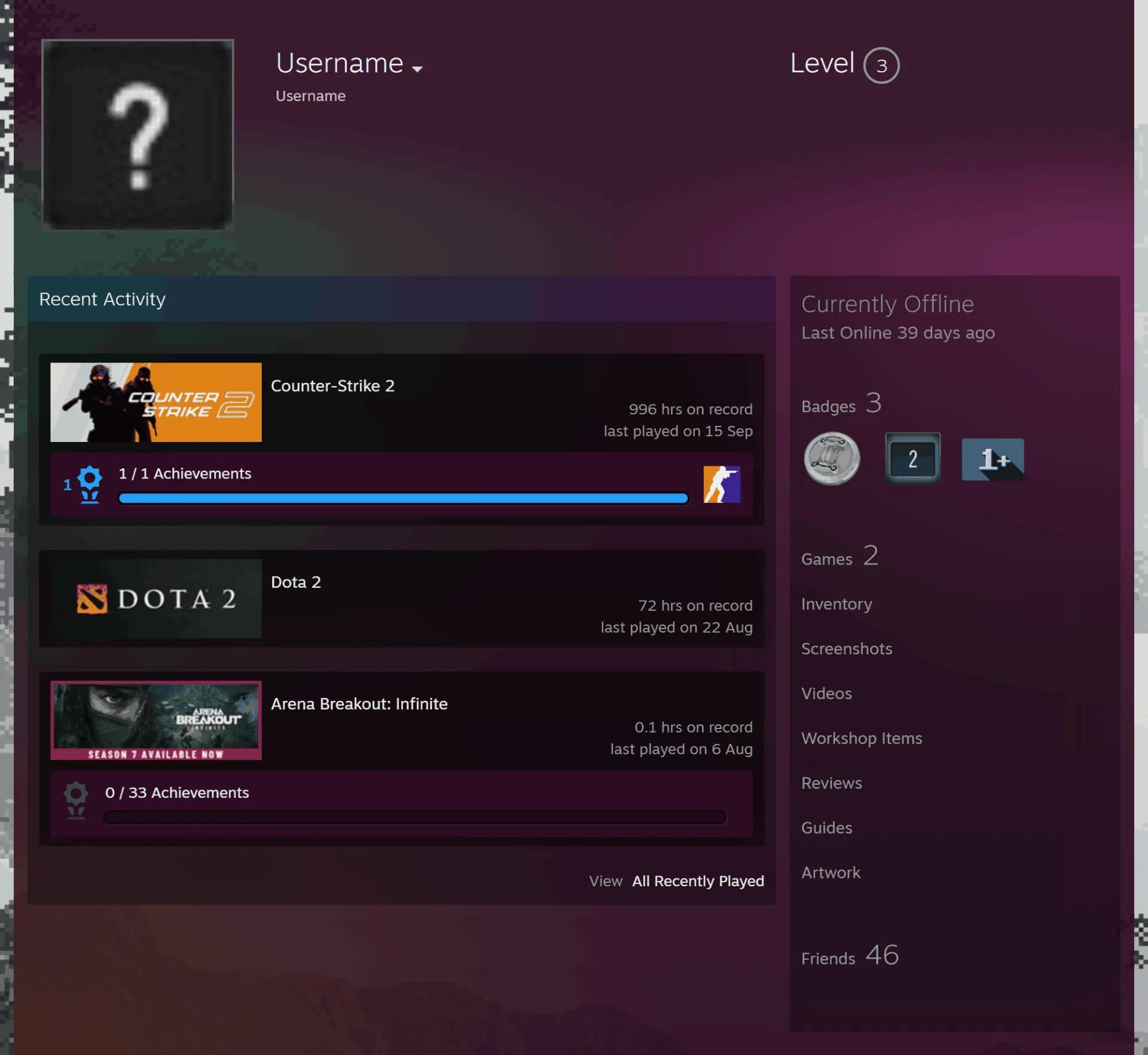Click the 0 / 33 Achievements label
Screen dimensions: 1148x1055
point(177,792)
